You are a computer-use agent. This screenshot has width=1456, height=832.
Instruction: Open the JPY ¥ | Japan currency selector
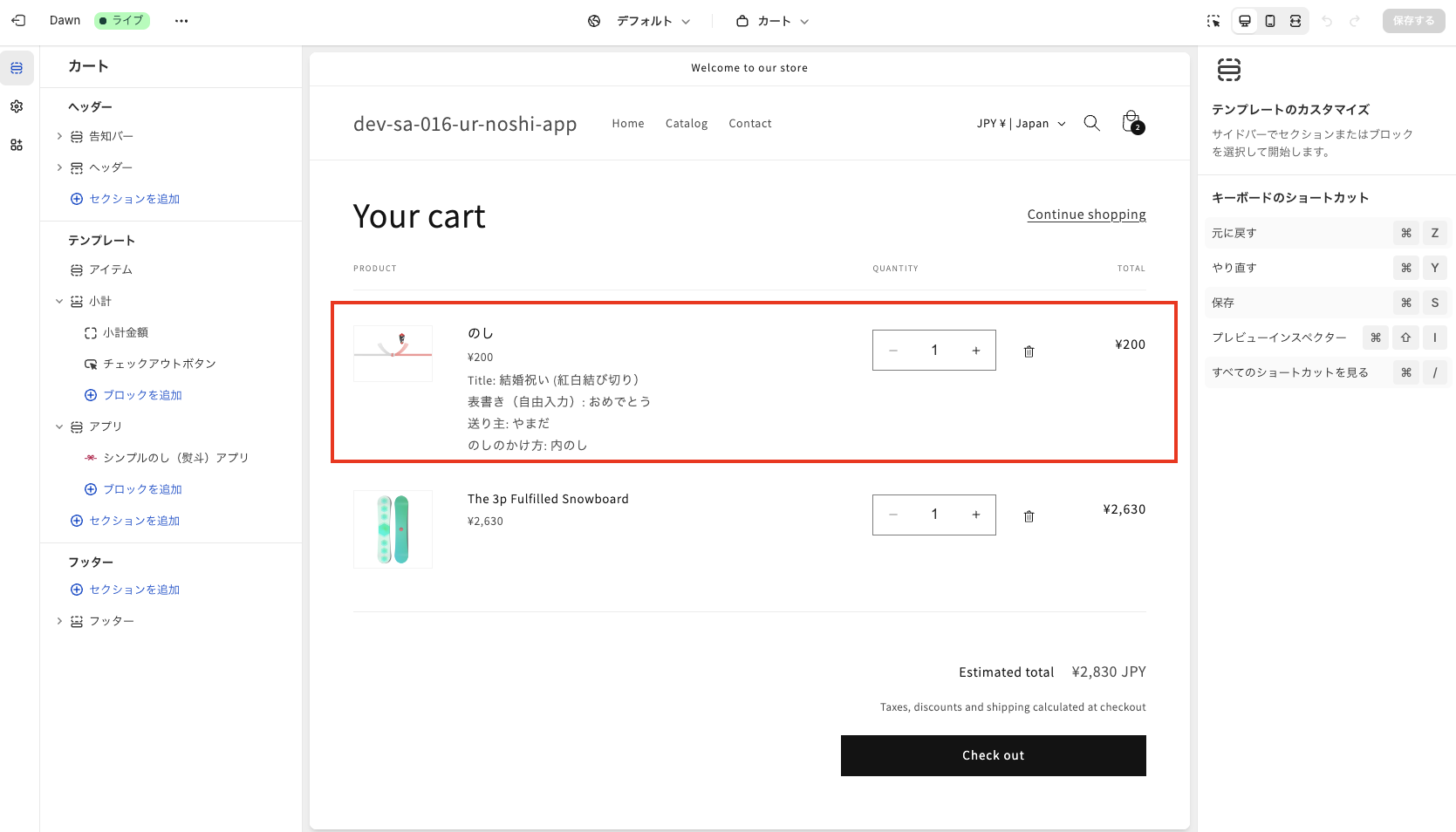(1021, 124)
